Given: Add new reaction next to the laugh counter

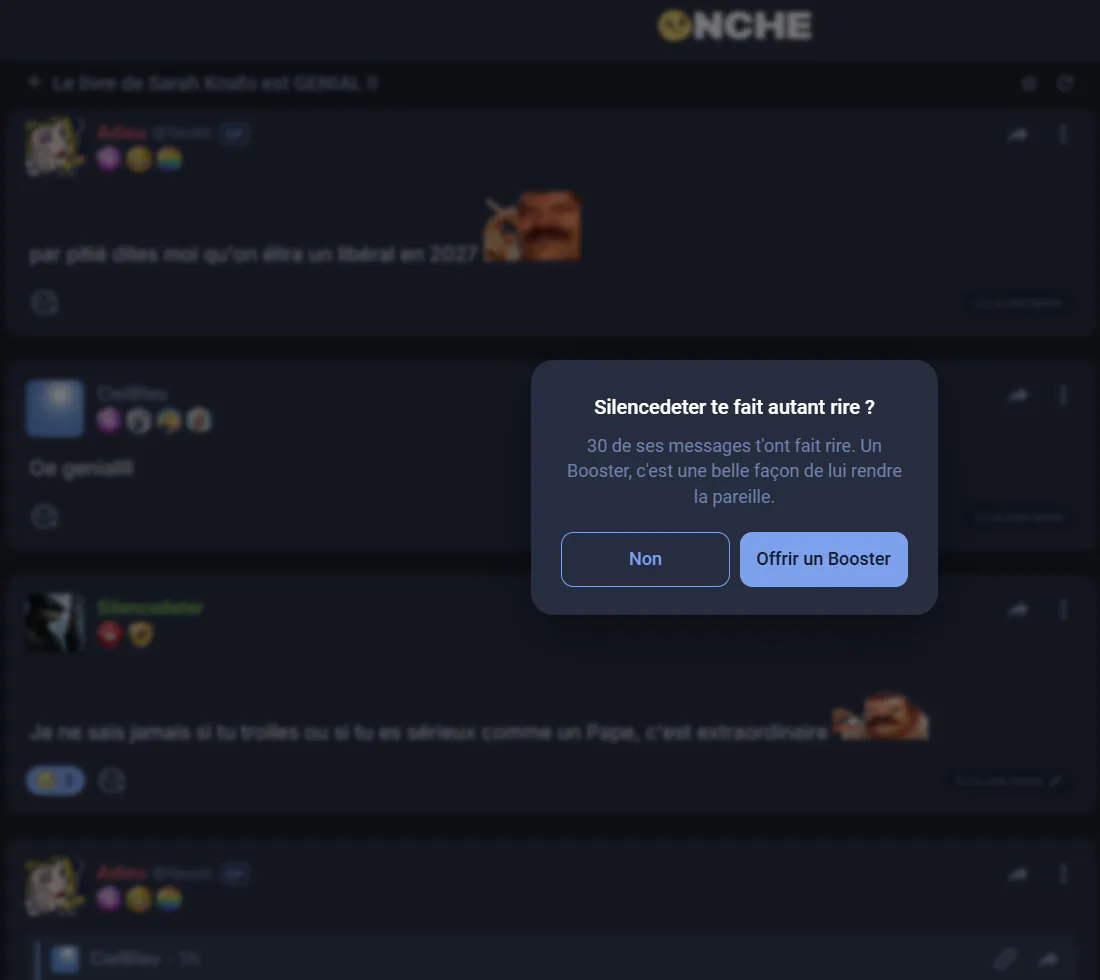Looking at the screenshot, I should click(111, 780).
